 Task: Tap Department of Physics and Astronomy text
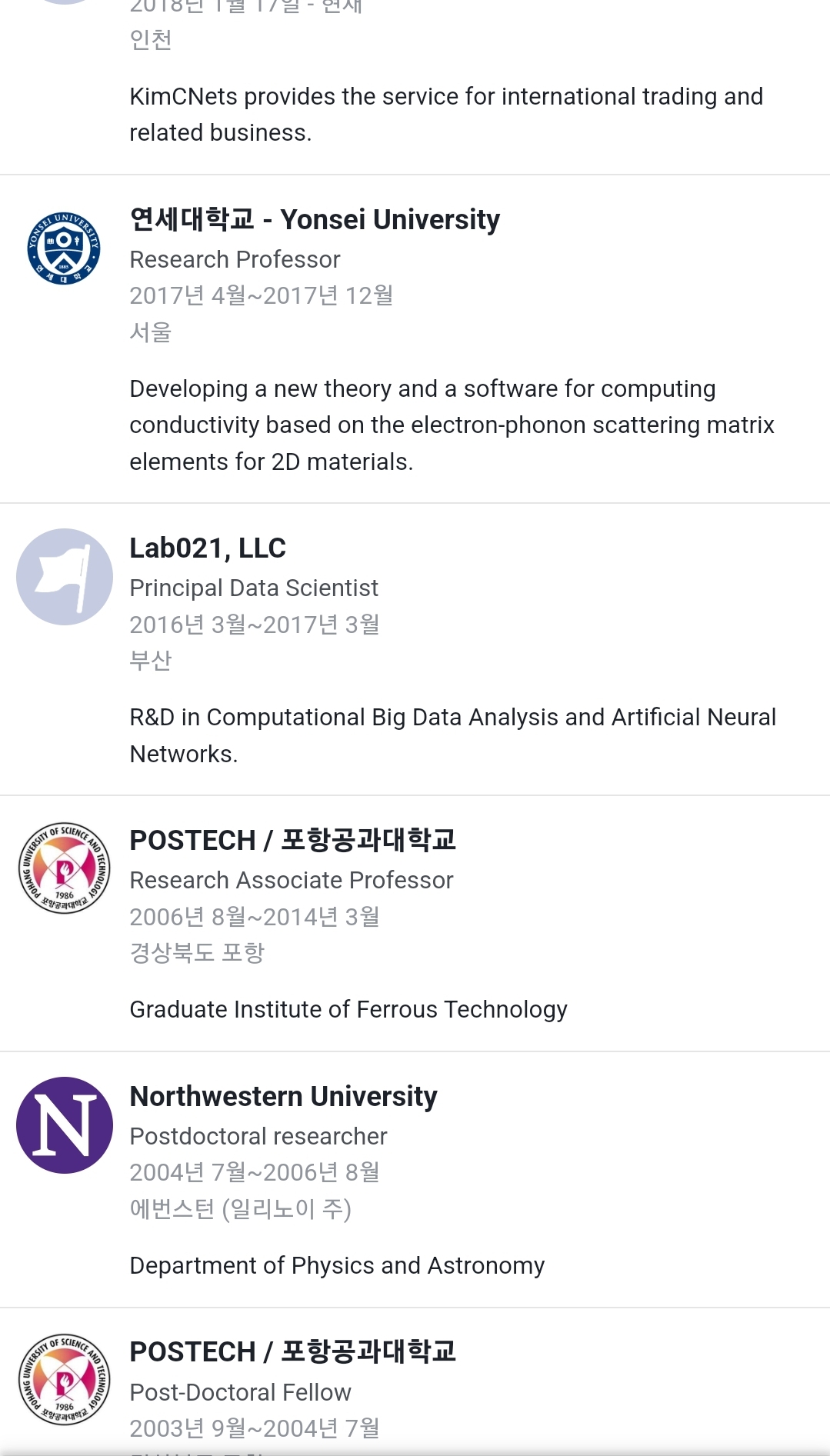(x=337, y=1265)
